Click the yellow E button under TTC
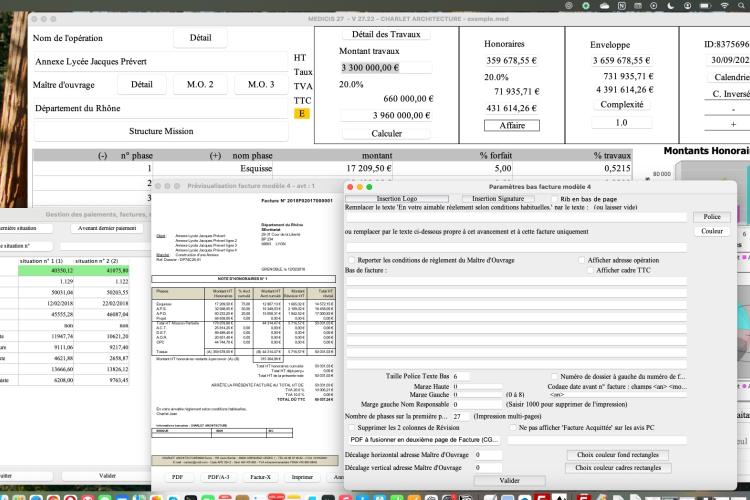 pos(302,113)
